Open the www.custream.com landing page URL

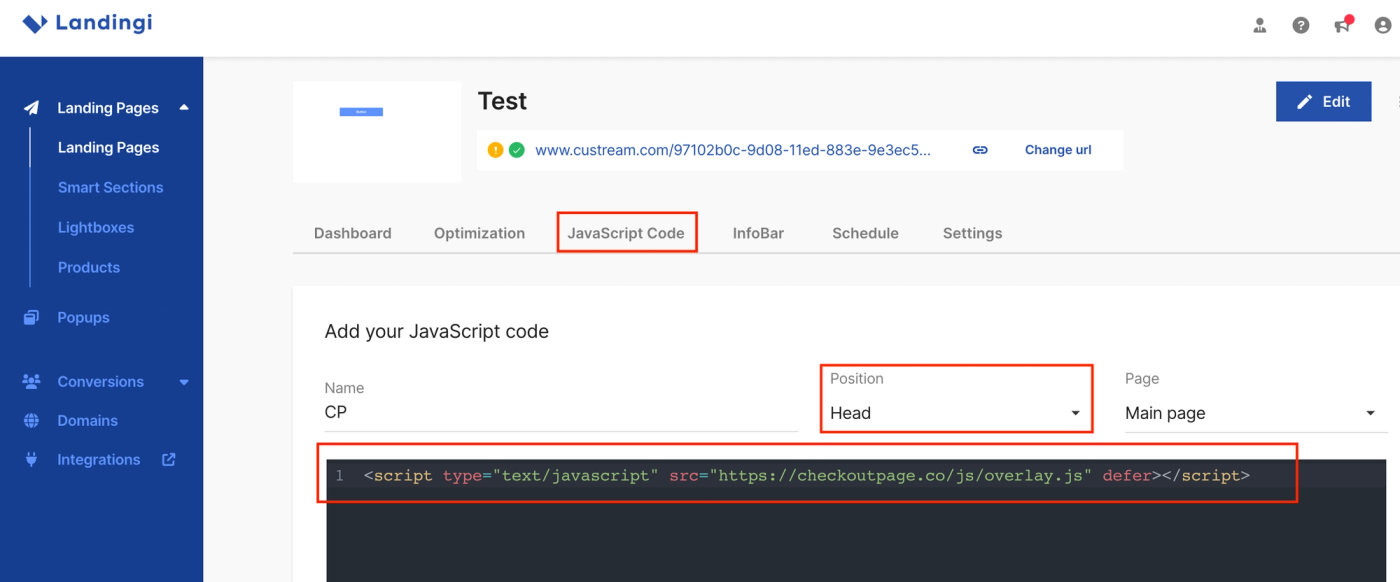tap(733, 150)
